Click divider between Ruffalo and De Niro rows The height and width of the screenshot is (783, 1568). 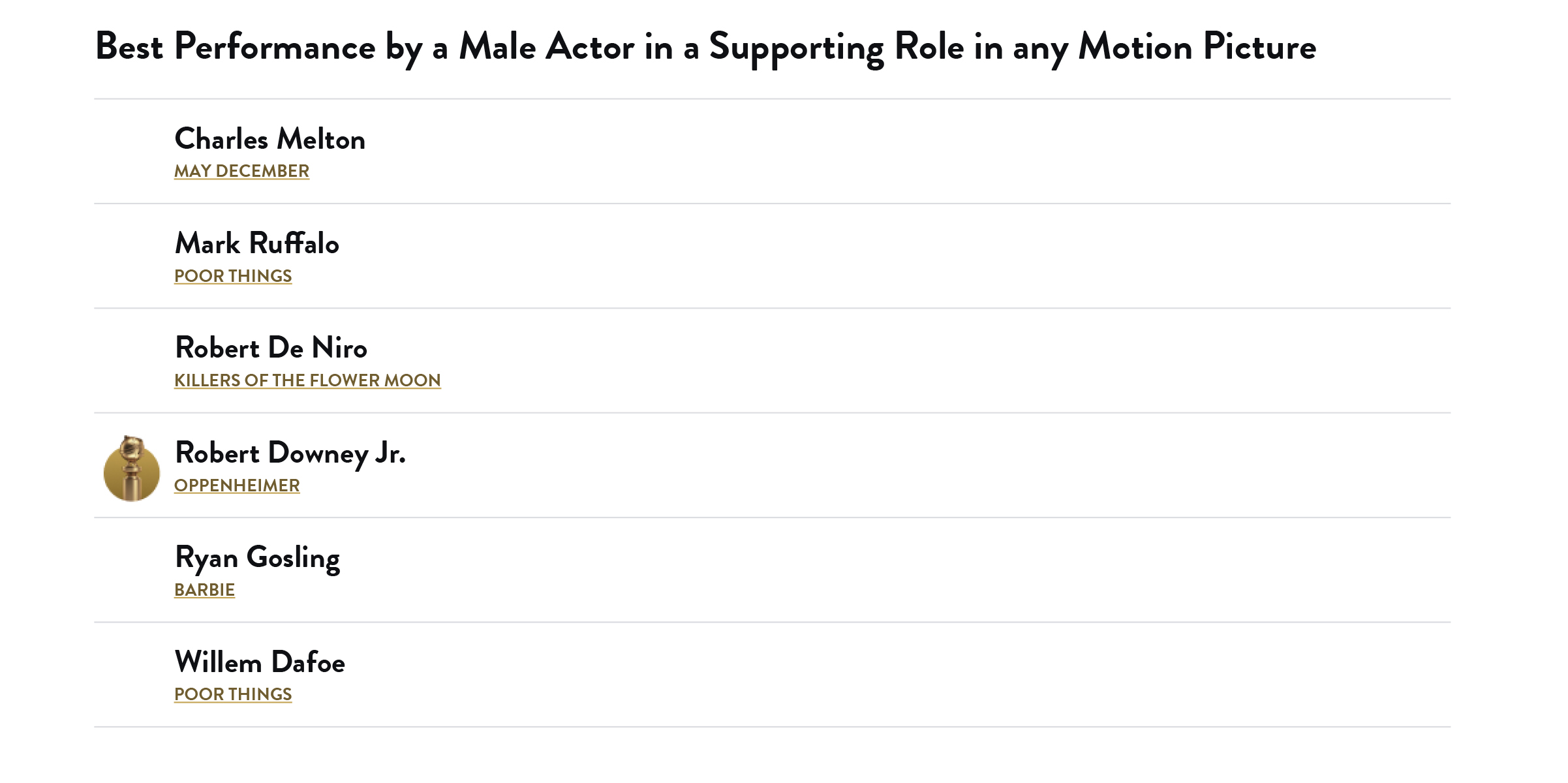tap(772, 308)
